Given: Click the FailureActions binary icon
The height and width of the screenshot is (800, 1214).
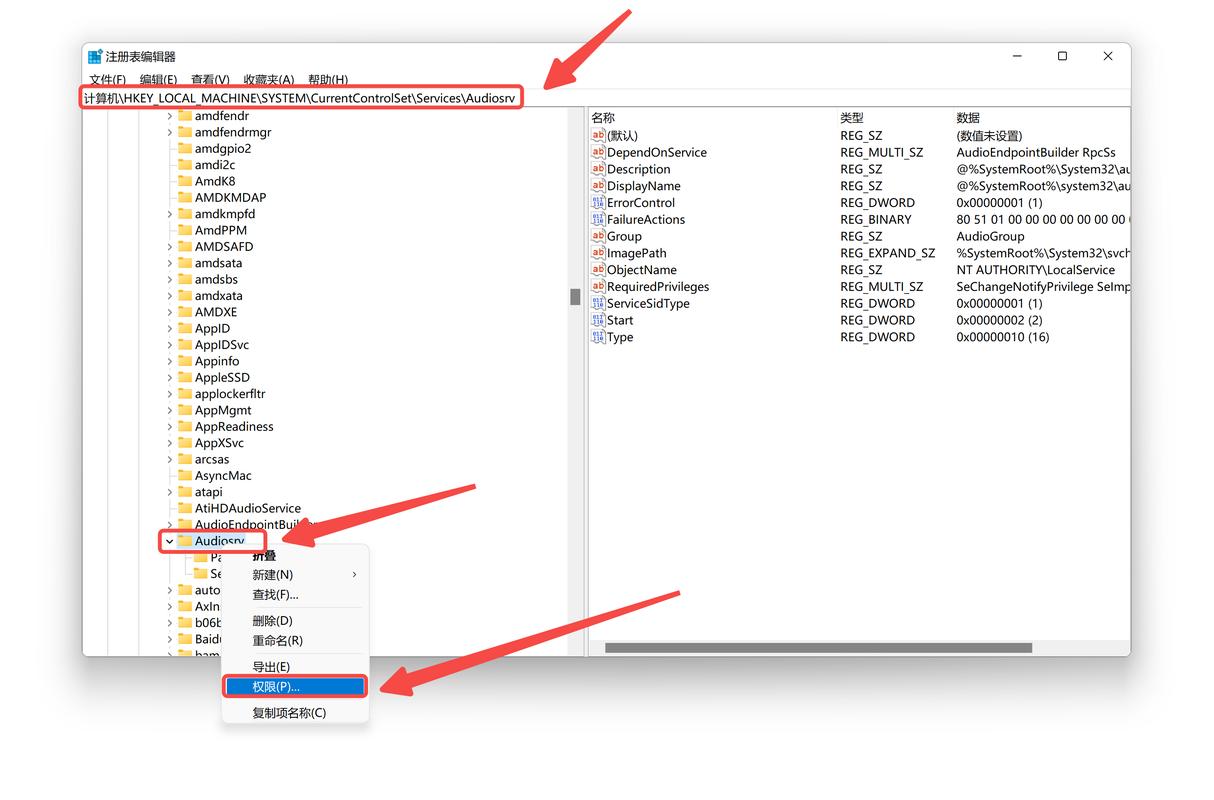Looking at the screenshot, I should pyautogui.click(x=598, y=219).
